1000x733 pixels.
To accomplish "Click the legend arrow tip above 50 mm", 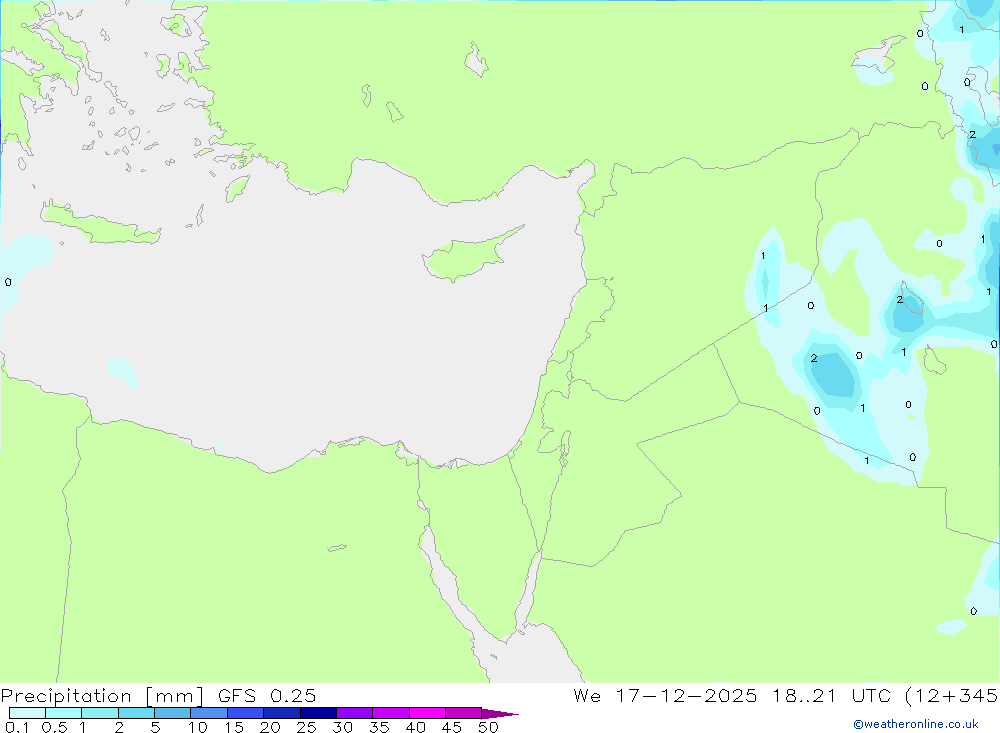I will point(500,714).
